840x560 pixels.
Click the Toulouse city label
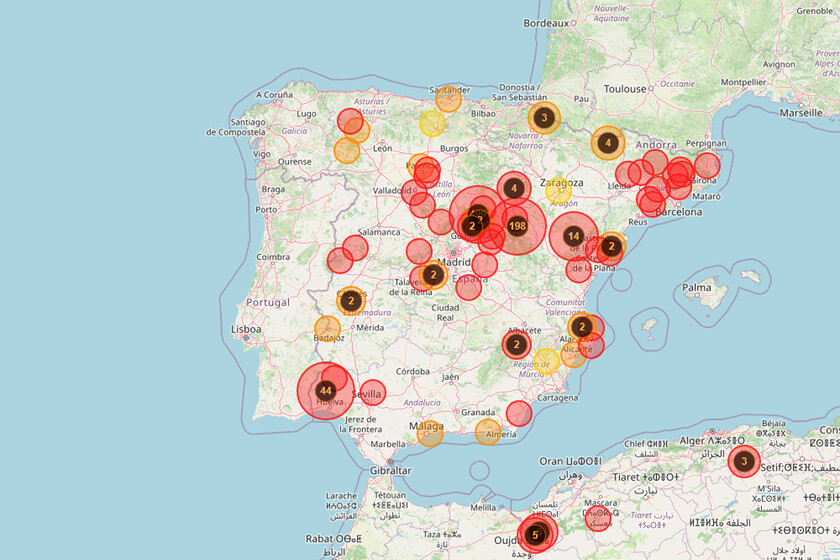(x=625, y=89)
